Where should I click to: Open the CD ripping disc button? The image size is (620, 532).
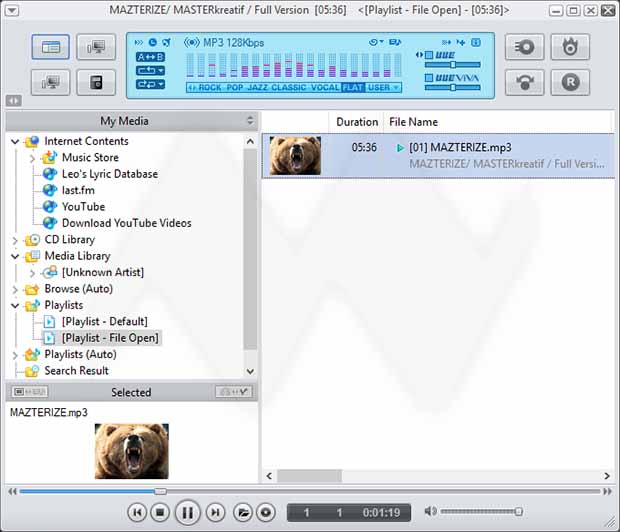(x=524, y=47)
